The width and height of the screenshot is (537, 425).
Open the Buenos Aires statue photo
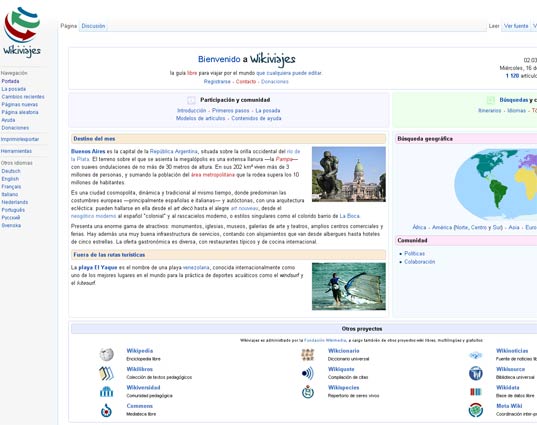[349, 174]
